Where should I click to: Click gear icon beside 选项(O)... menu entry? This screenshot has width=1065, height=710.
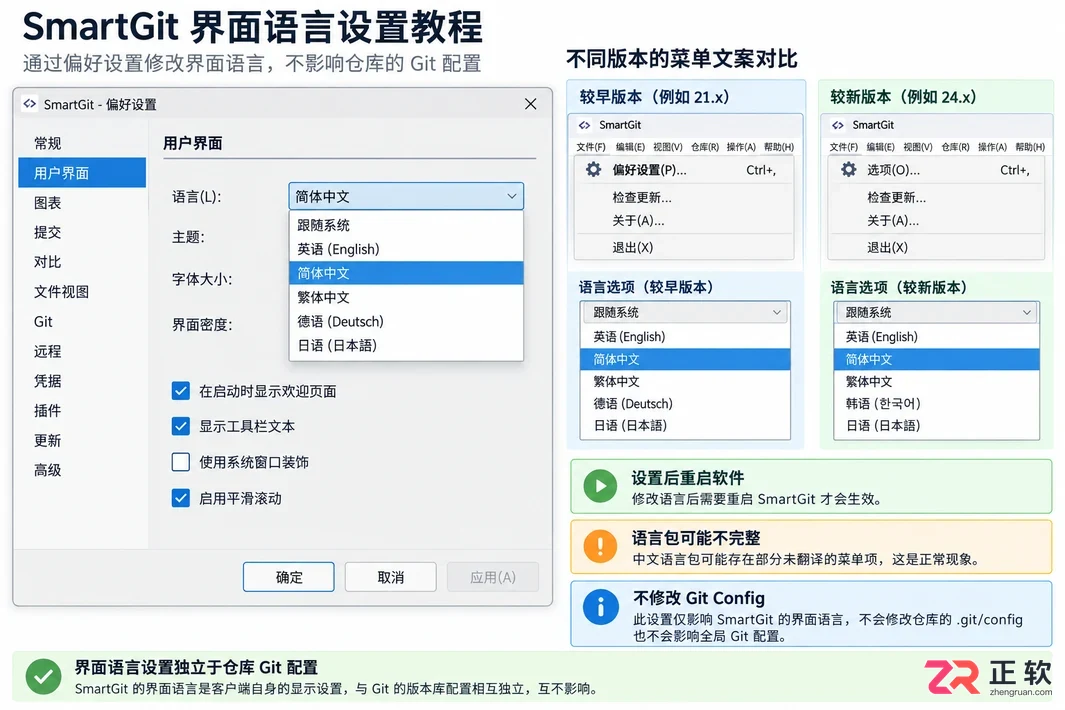[848, 169]
